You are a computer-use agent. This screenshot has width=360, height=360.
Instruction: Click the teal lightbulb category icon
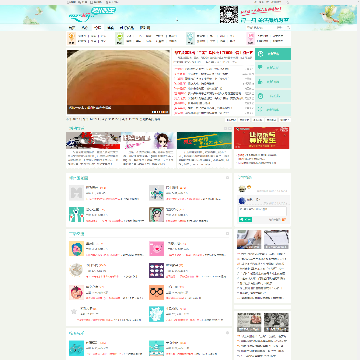click(190, 38)
